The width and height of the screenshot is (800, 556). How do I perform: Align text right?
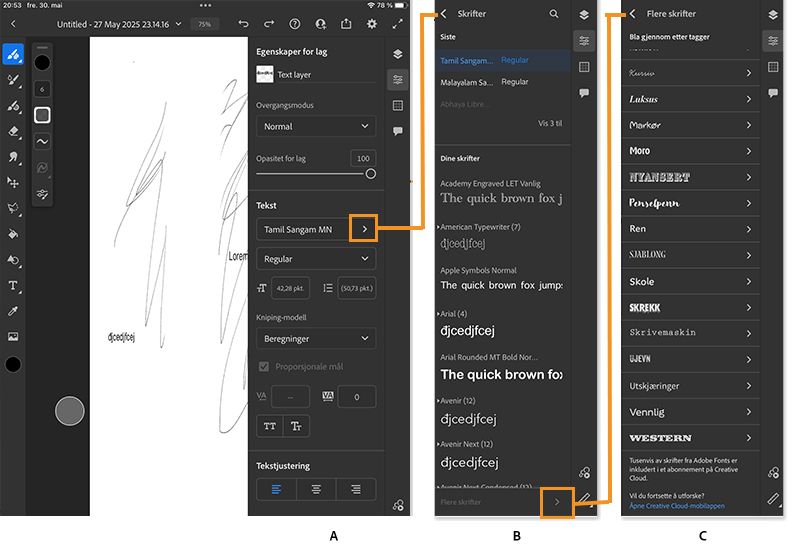pyautogui.click(x=356, y=490)
